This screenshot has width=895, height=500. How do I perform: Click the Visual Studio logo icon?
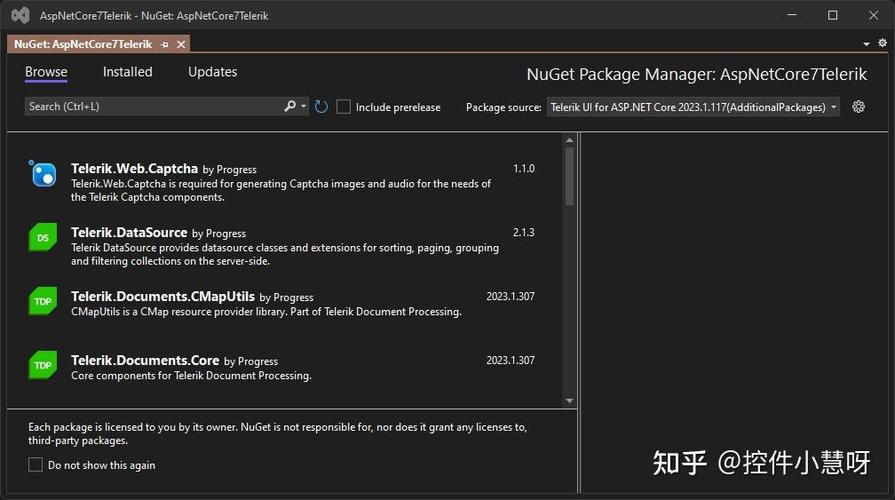[x=20, y=15]
